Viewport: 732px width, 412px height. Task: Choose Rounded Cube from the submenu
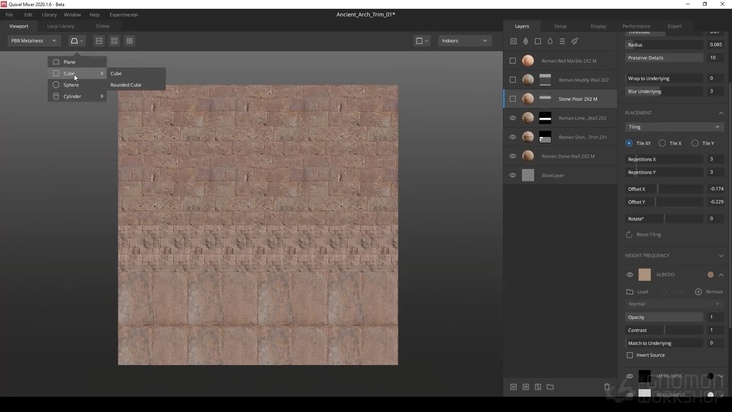pyautogui.click(x=126, y=85)
